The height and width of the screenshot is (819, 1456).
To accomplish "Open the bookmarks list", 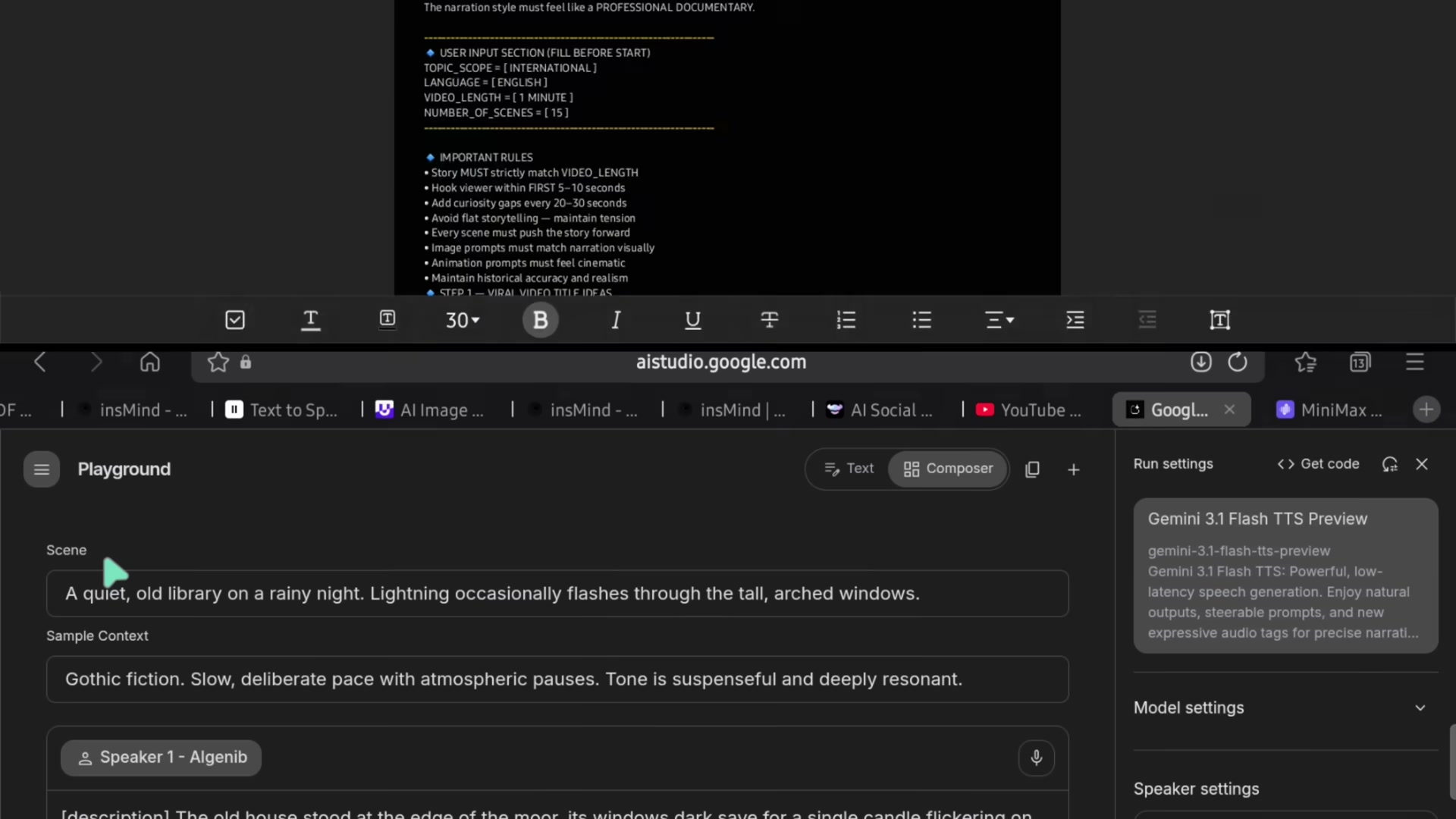I will 1306,362.
